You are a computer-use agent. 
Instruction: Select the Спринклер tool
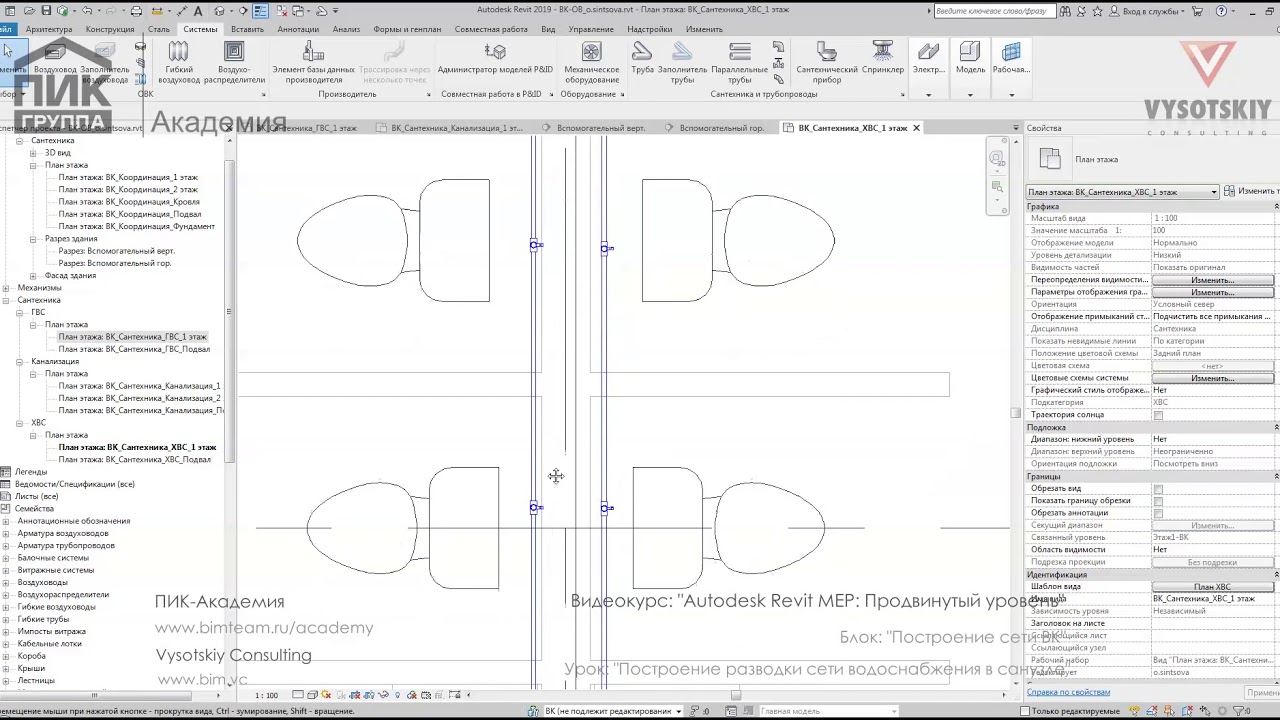point(882,58)
